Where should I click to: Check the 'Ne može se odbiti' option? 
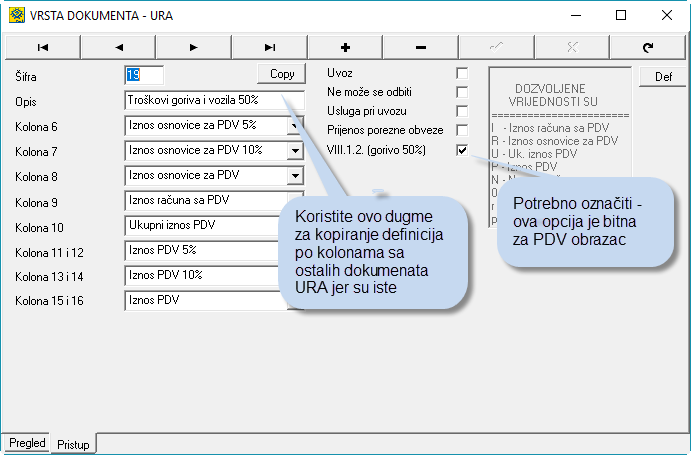click(462, 93)
